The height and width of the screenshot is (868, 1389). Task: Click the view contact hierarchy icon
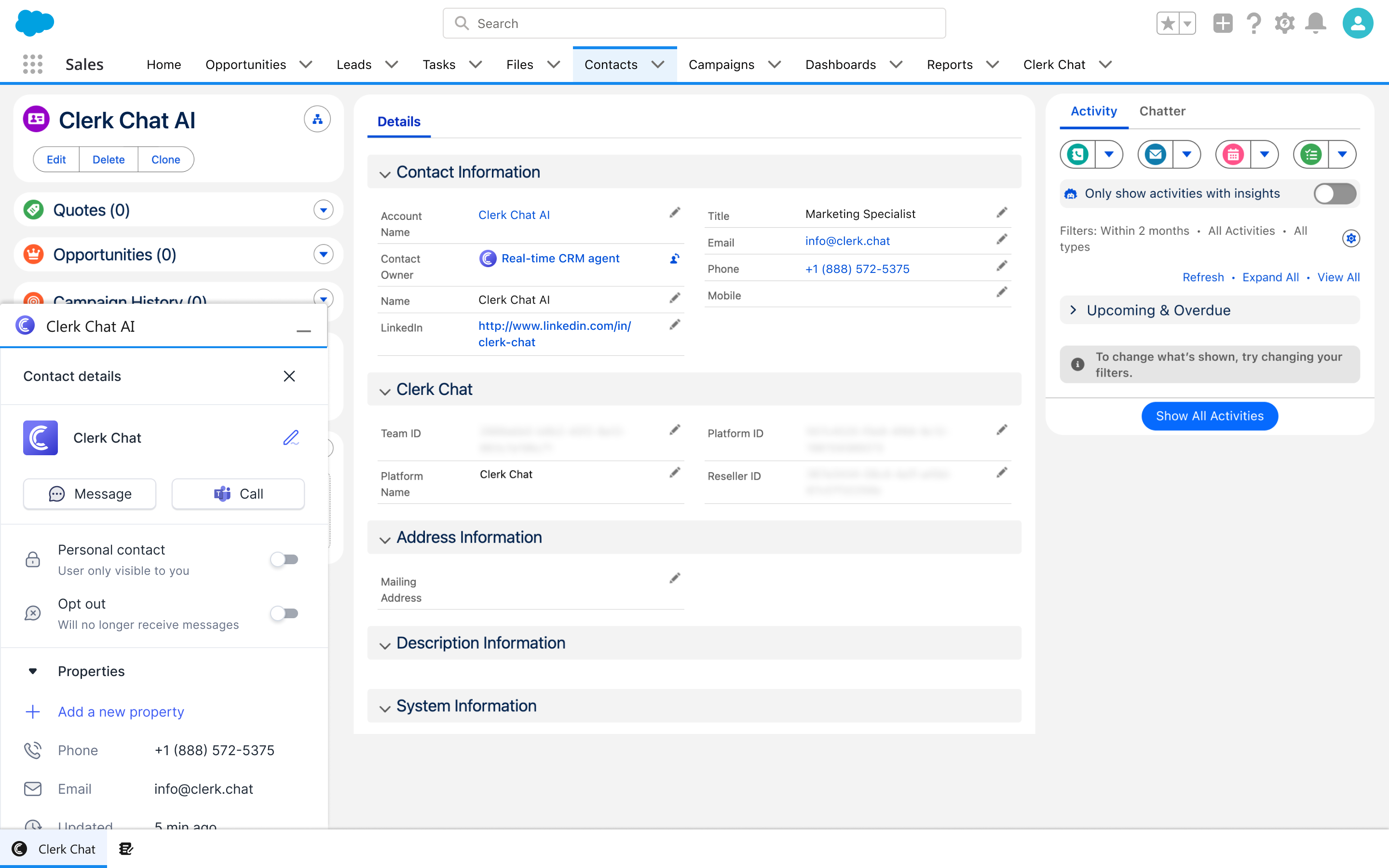pos(317,120)
